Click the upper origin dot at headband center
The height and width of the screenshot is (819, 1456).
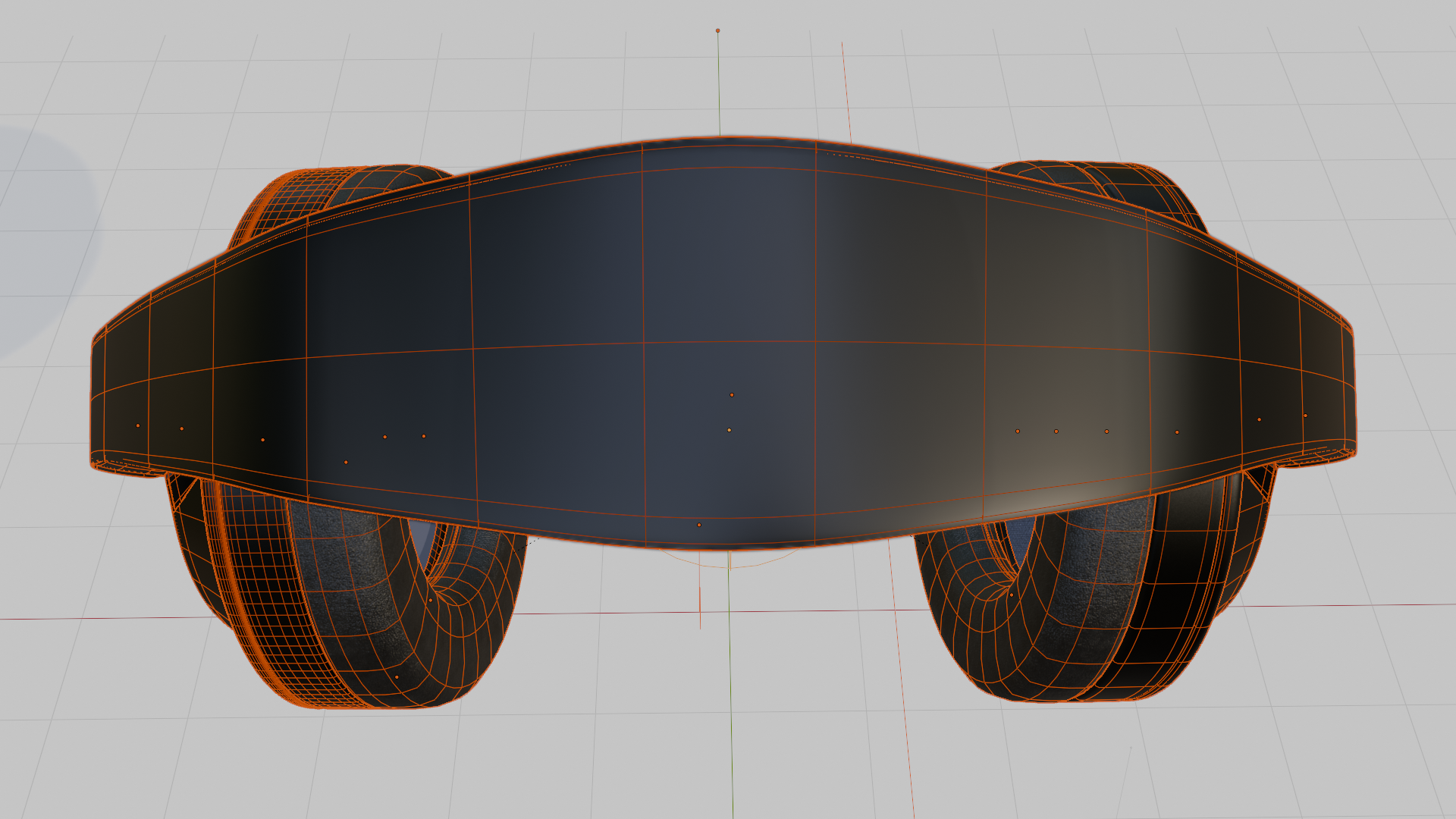click(732, 395)
